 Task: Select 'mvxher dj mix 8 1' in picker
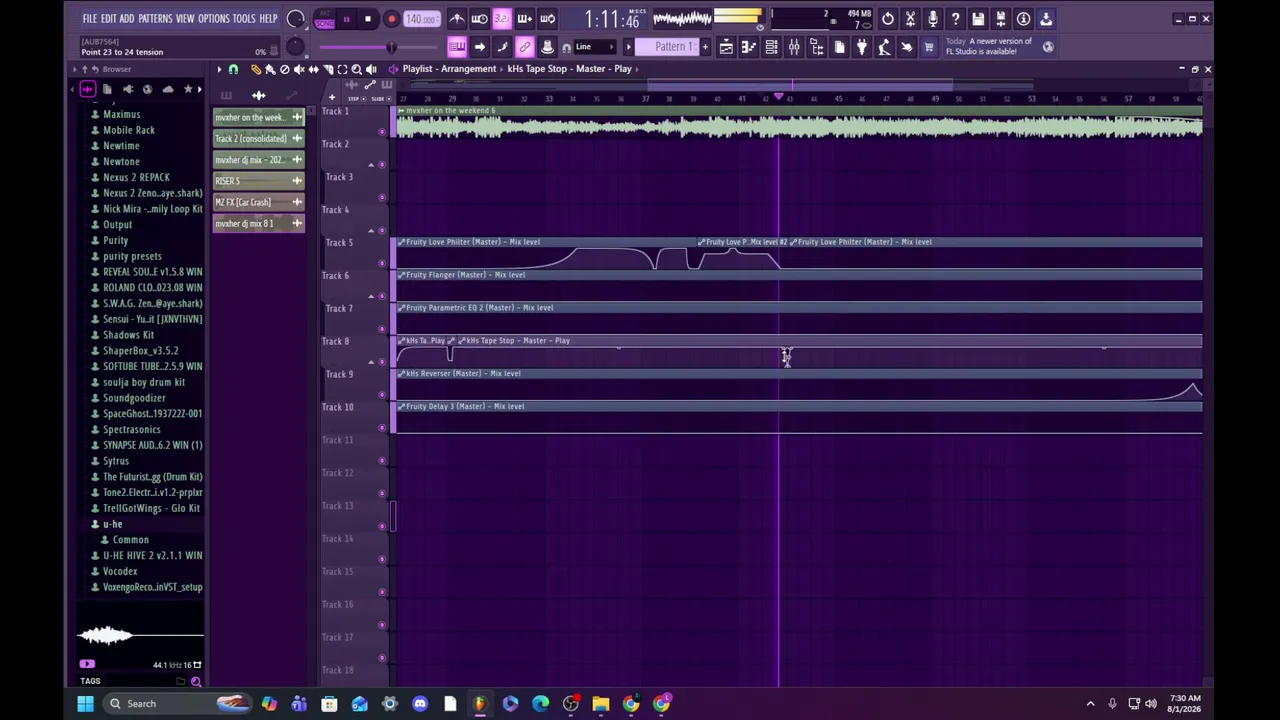(259, 223)
